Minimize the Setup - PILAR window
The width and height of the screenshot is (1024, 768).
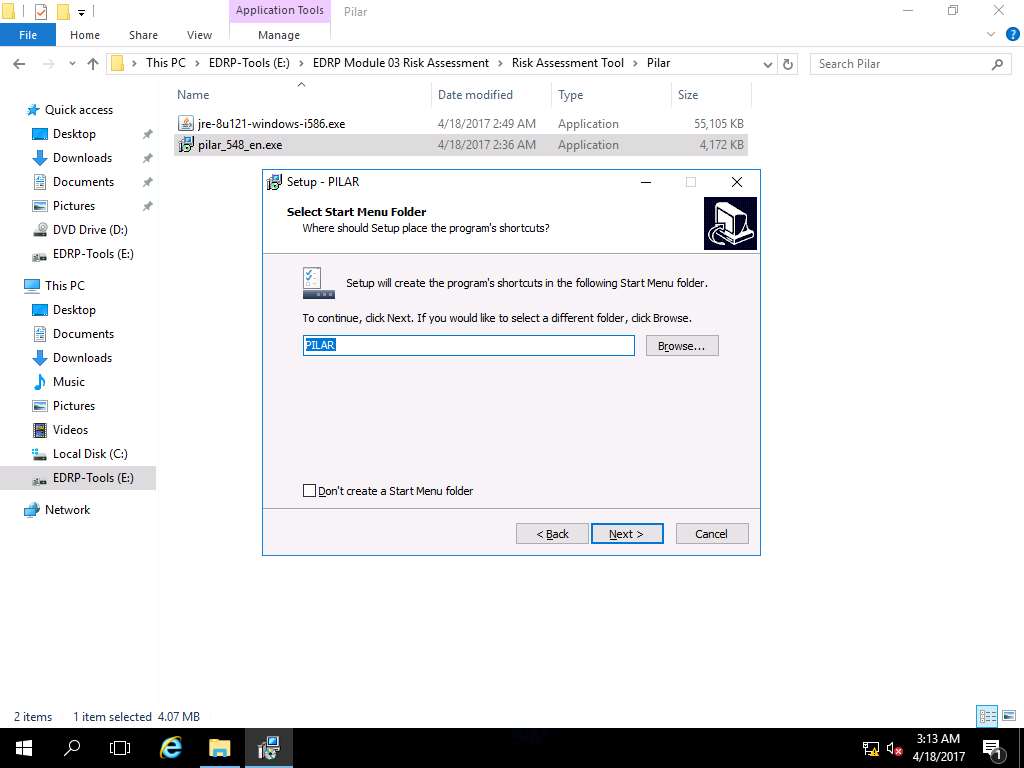646,182
